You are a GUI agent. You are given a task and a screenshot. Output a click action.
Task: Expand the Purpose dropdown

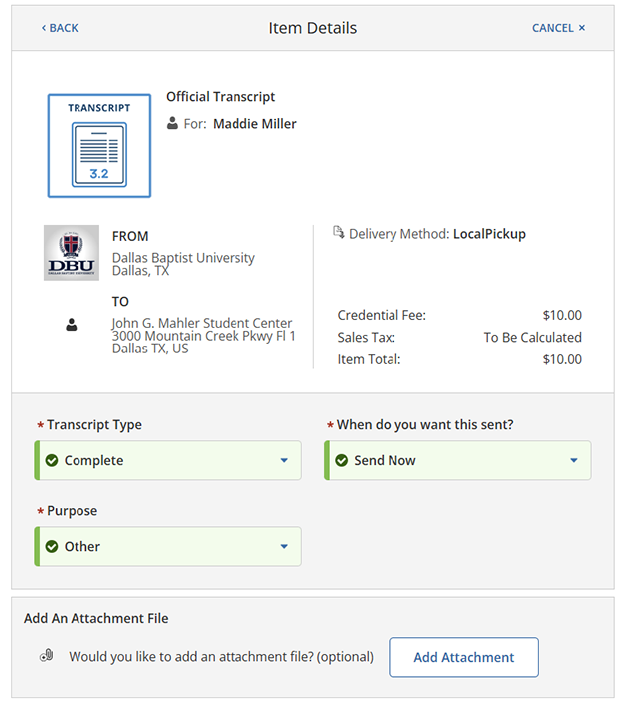click(x=168, y=547)
